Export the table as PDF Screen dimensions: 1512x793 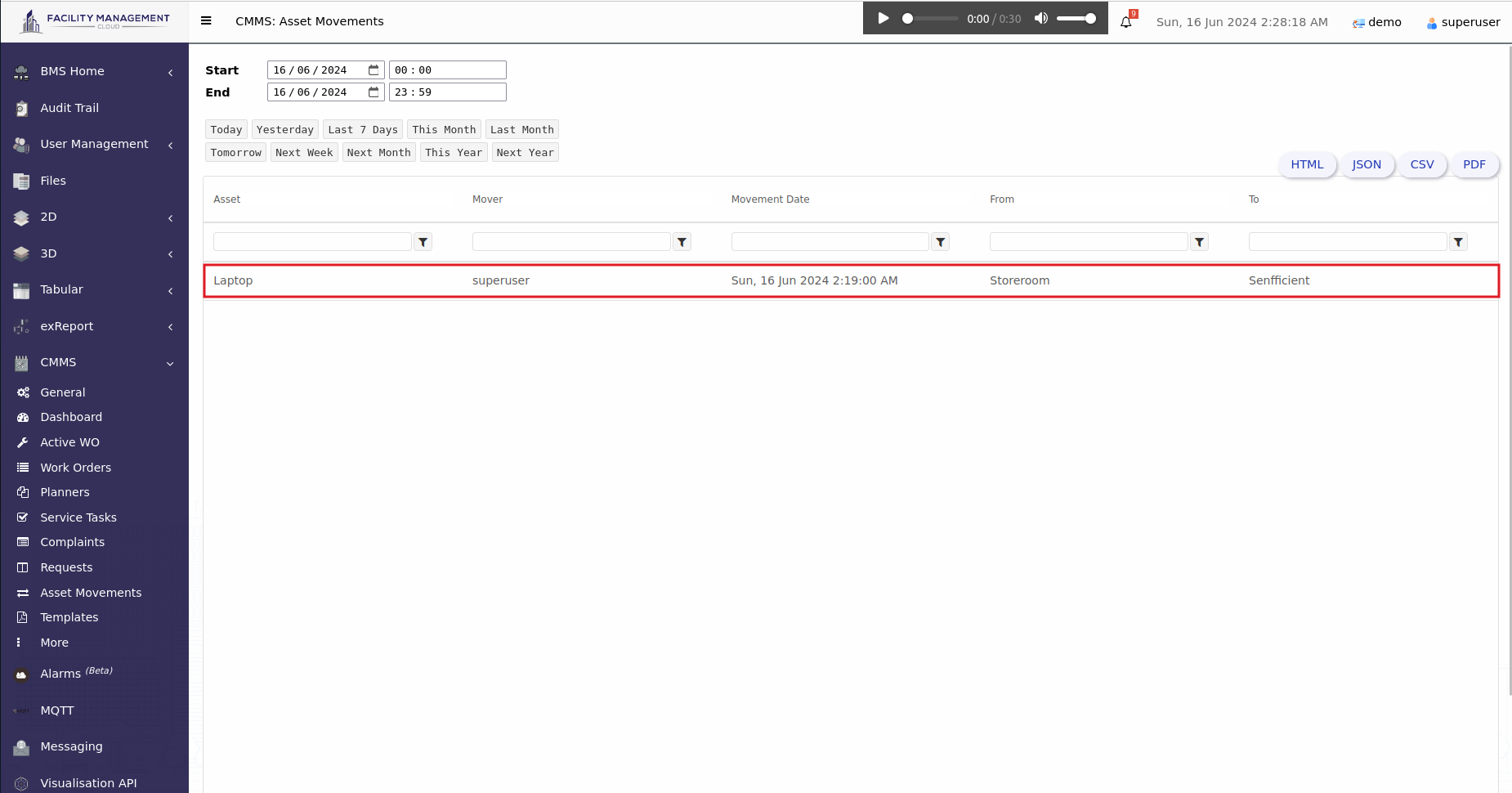click(x=1474, y=164)
